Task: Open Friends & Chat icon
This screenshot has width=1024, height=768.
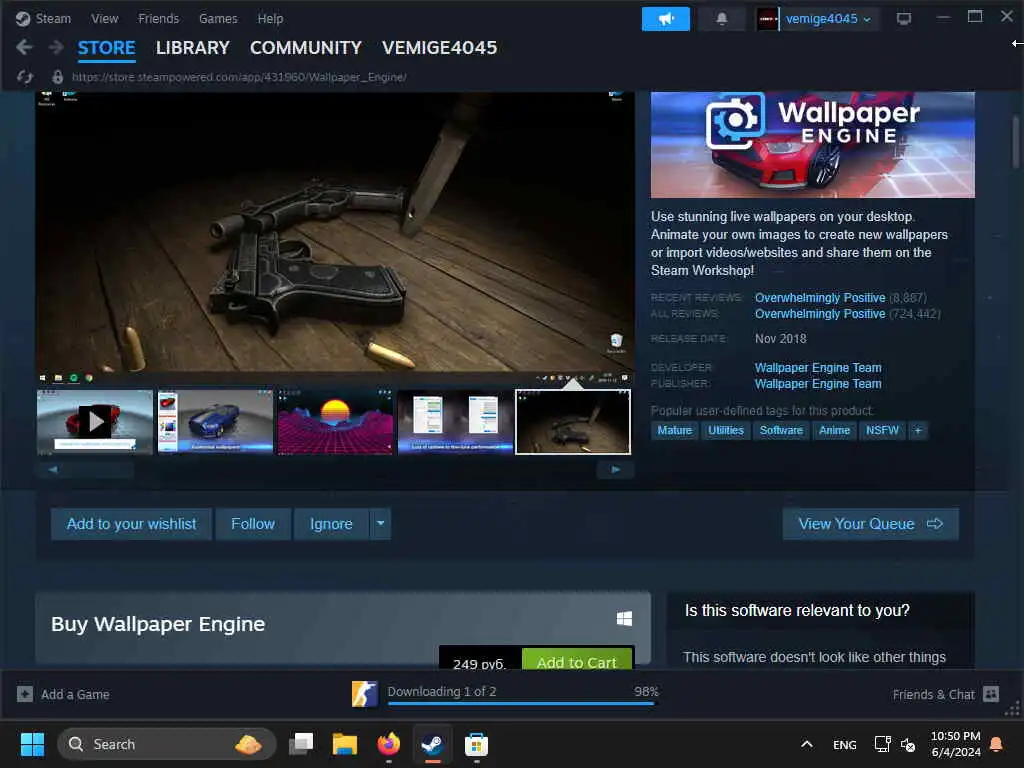Action: 991,694
